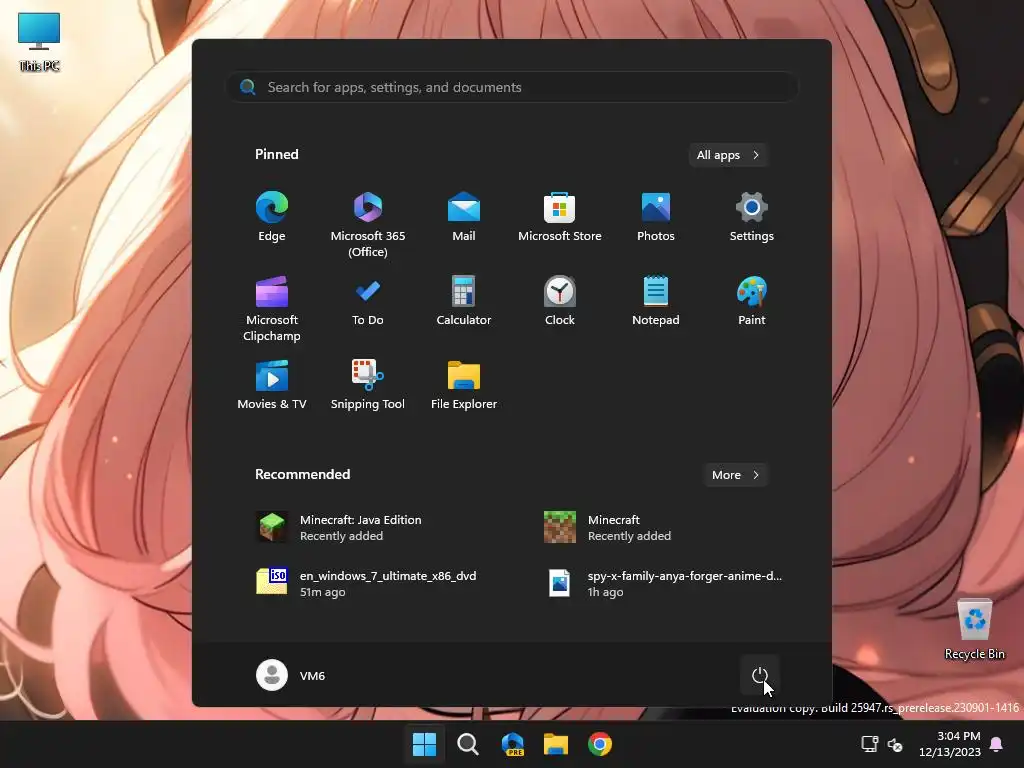
Task: Open File Explorer on taskbar
Action: pyautogui.click(x=556, y=744)
